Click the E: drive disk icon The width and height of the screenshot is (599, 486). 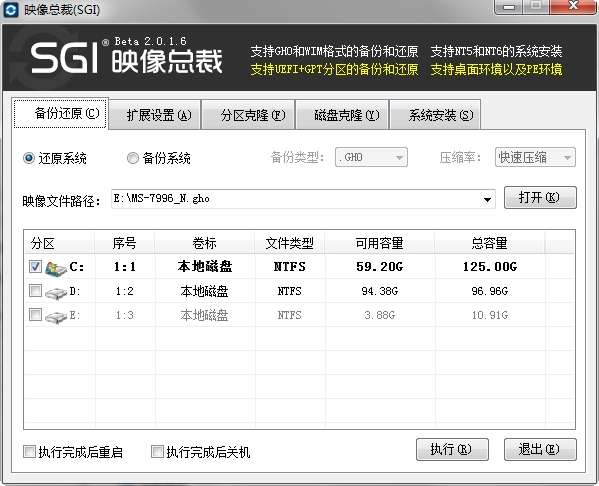tap(56, 317)
